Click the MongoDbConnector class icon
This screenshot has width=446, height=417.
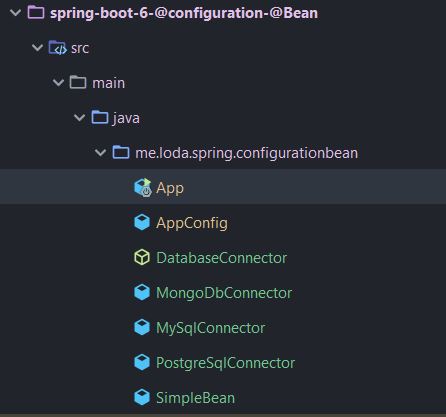pyautogui.click(x=142, y=292)
